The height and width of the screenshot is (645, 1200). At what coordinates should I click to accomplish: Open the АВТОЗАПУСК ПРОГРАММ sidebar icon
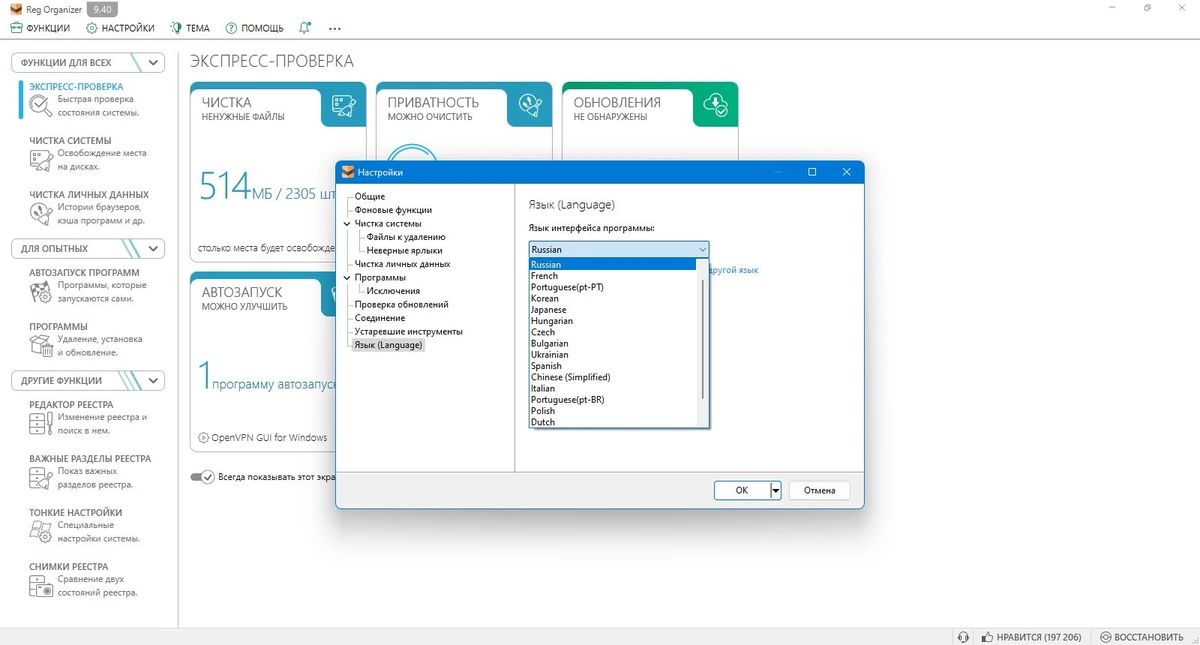click(x=41, y=291)
